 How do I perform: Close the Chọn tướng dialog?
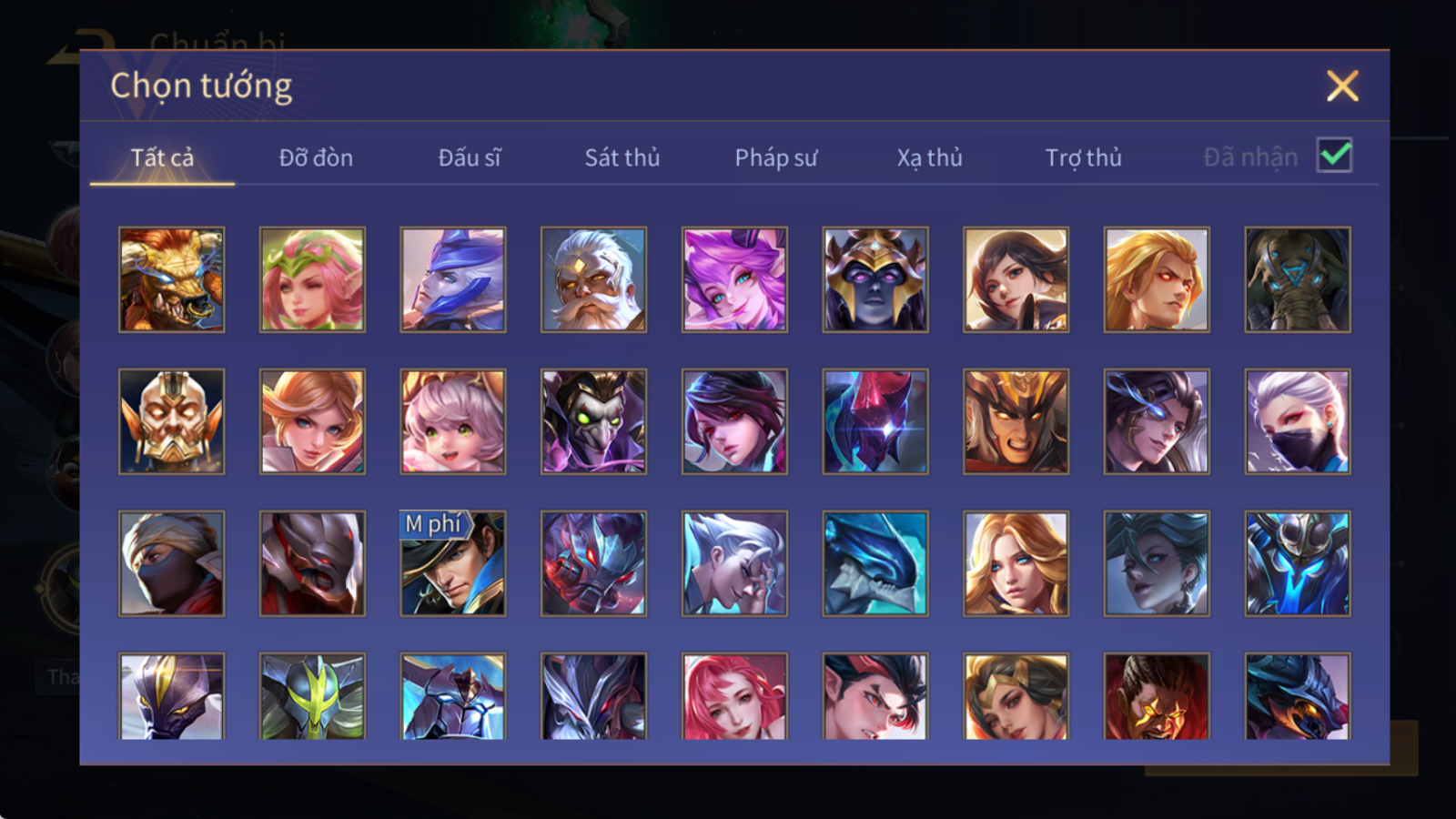(1342, 86)
